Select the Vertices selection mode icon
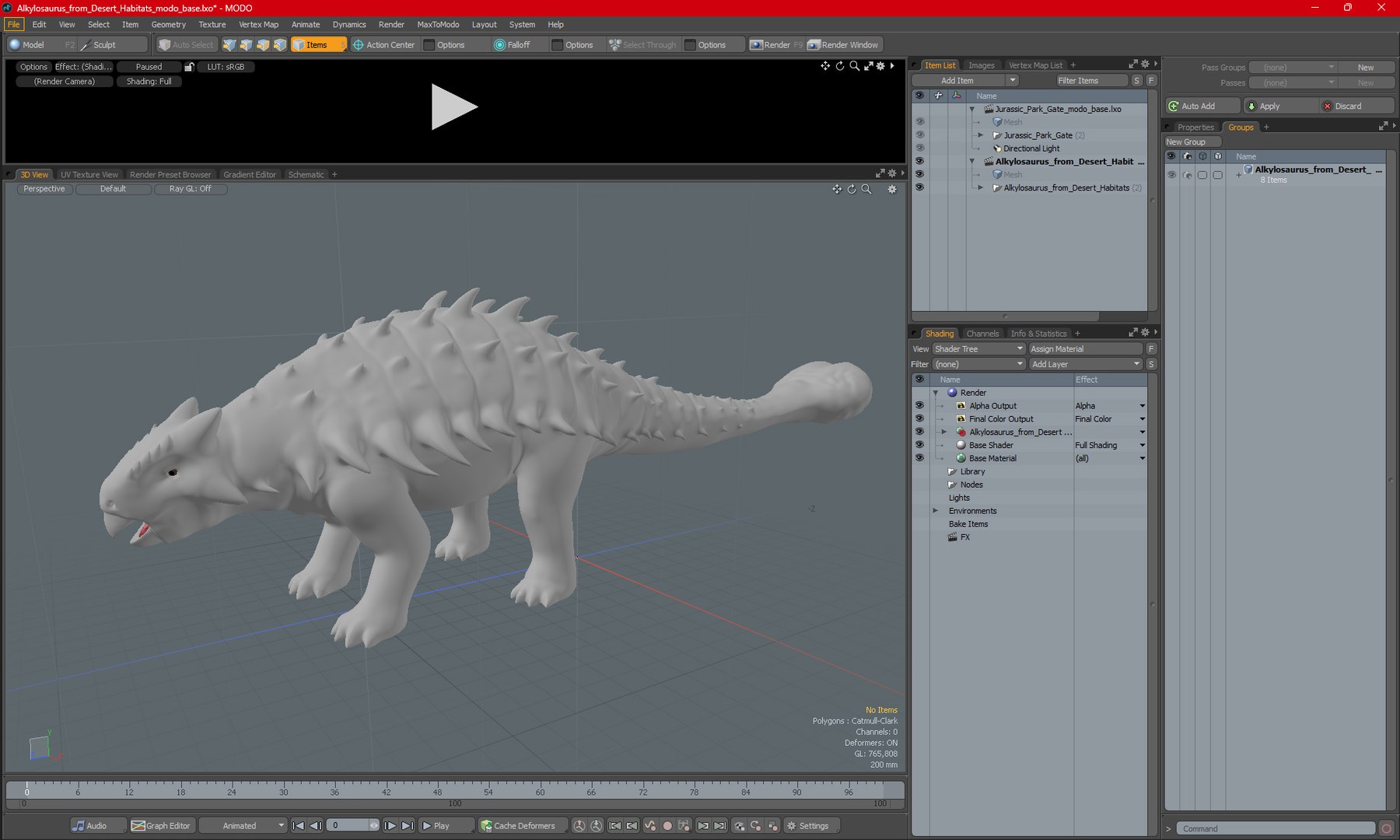This screenshot has width=1400, height=840. click(x=229, y=45)
